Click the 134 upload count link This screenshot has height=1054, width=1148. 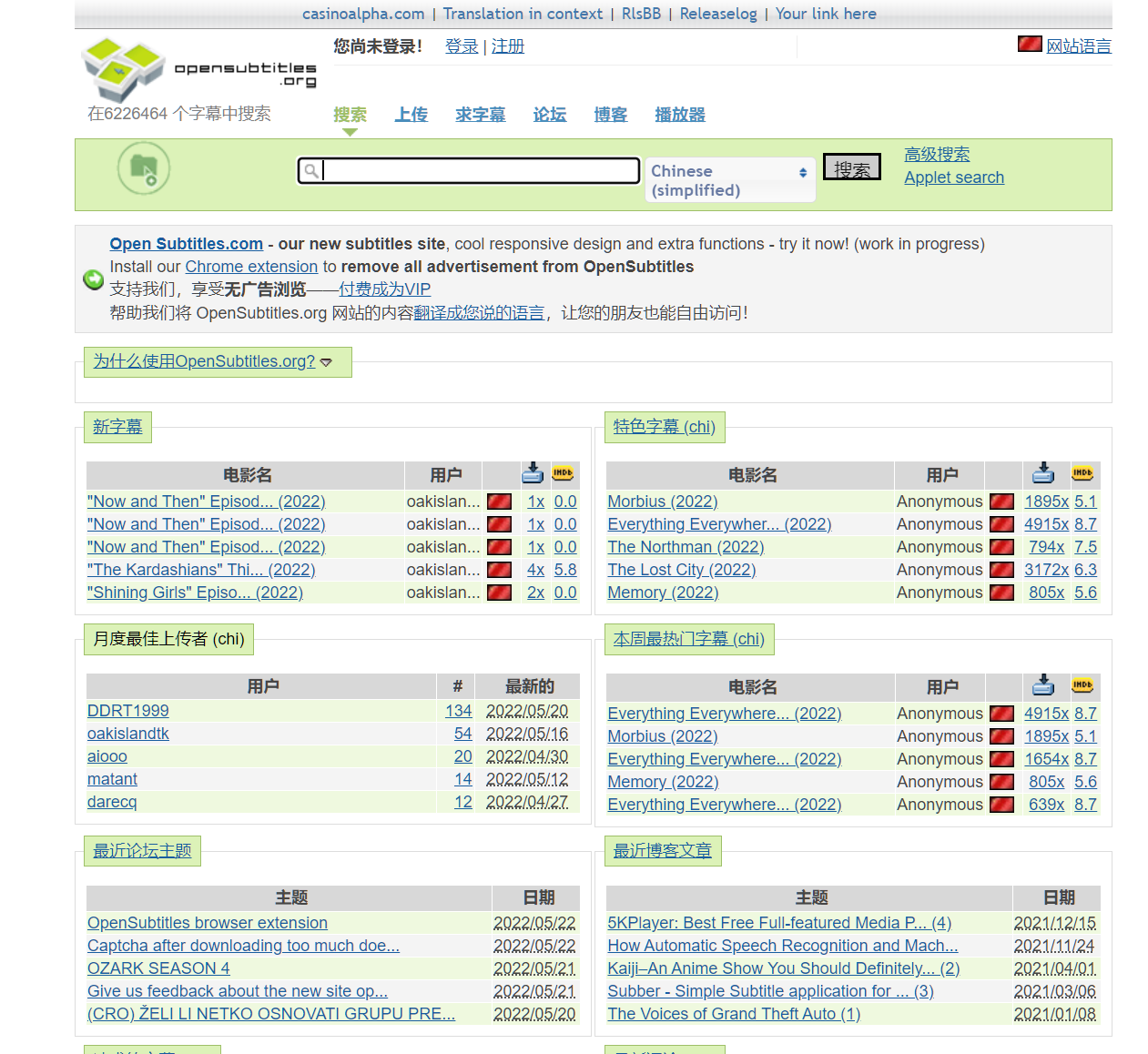459,711
